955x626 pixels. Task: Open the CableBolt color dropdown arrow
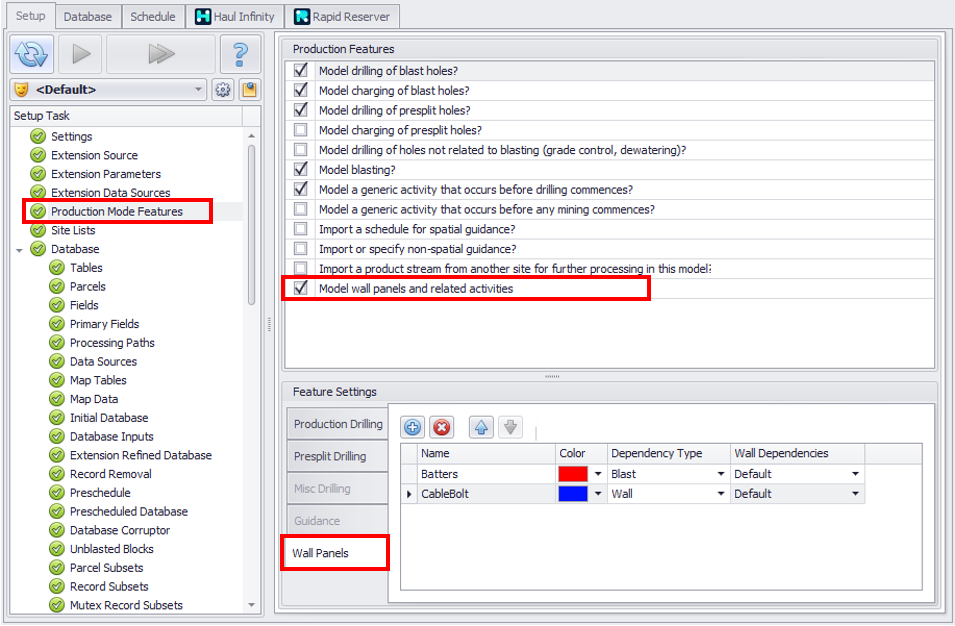[x=598, y=494]
